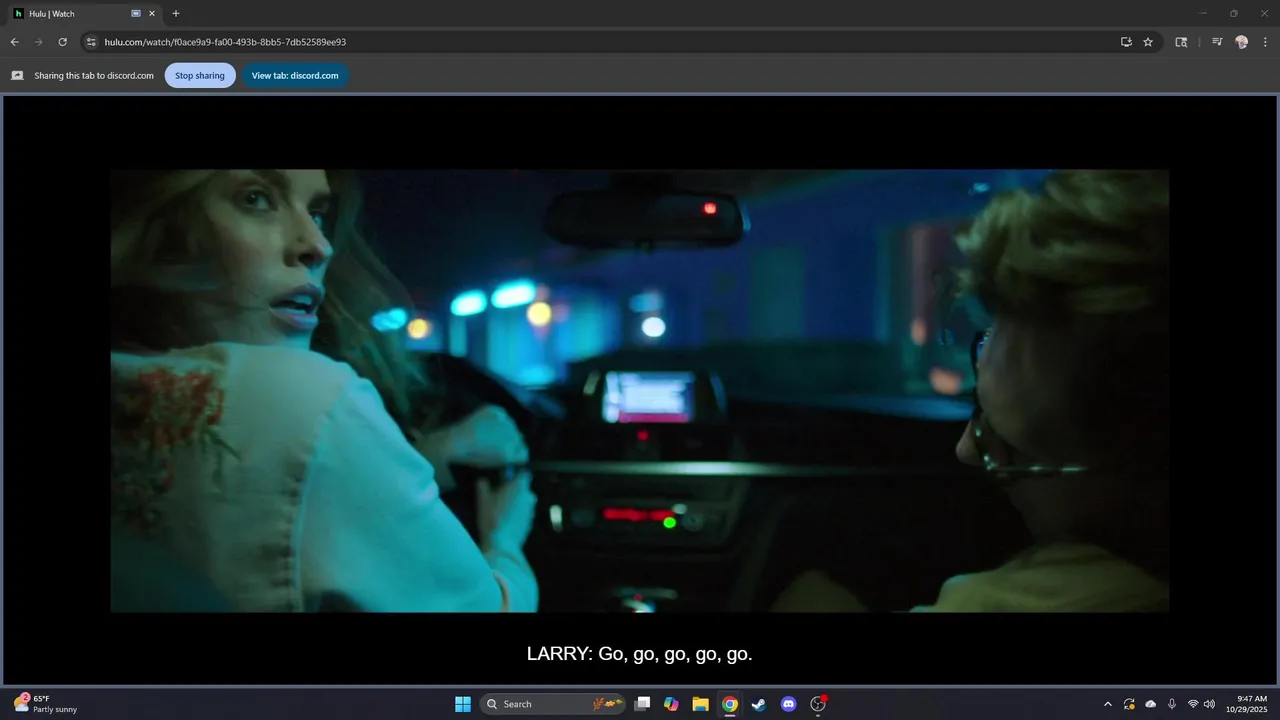Open the Chrome three-dot menu

(1265, 42)
